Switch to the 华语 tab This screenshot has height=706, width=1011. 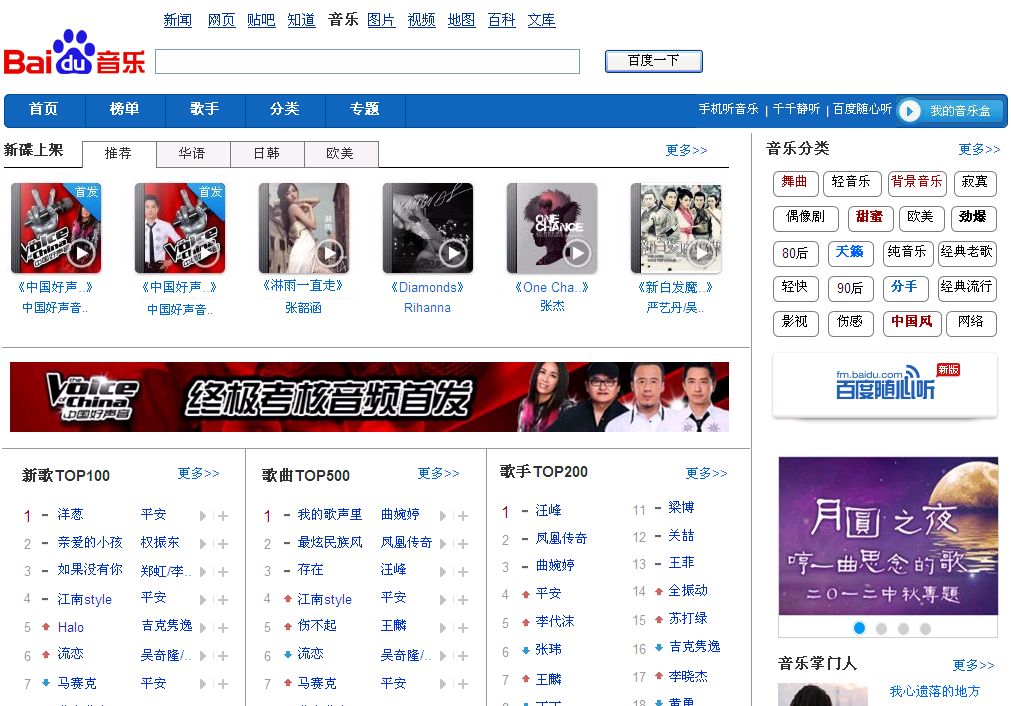(192, 153)
